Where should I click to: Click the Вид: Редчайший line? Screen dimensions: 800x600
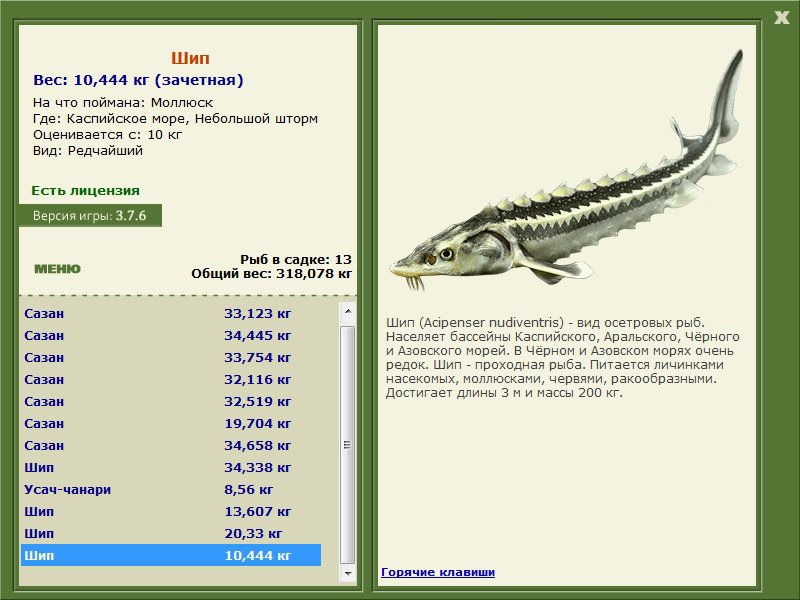[88, 151]
